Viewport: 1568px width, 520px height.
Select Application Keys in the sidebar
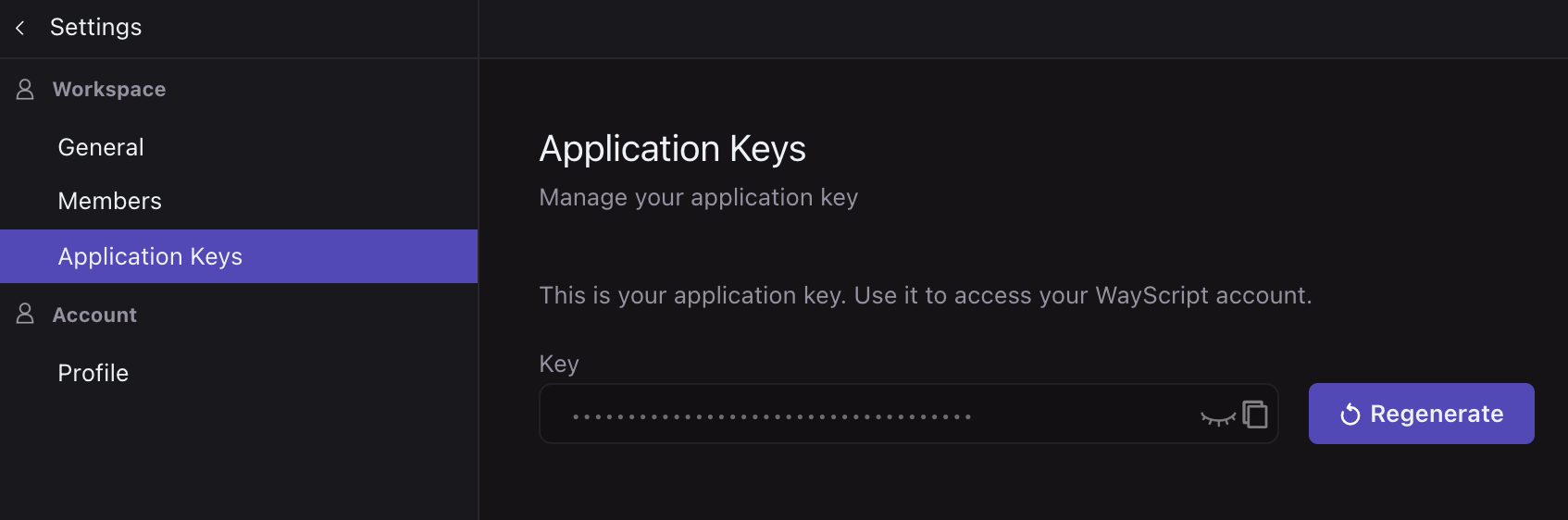(239, 256)
